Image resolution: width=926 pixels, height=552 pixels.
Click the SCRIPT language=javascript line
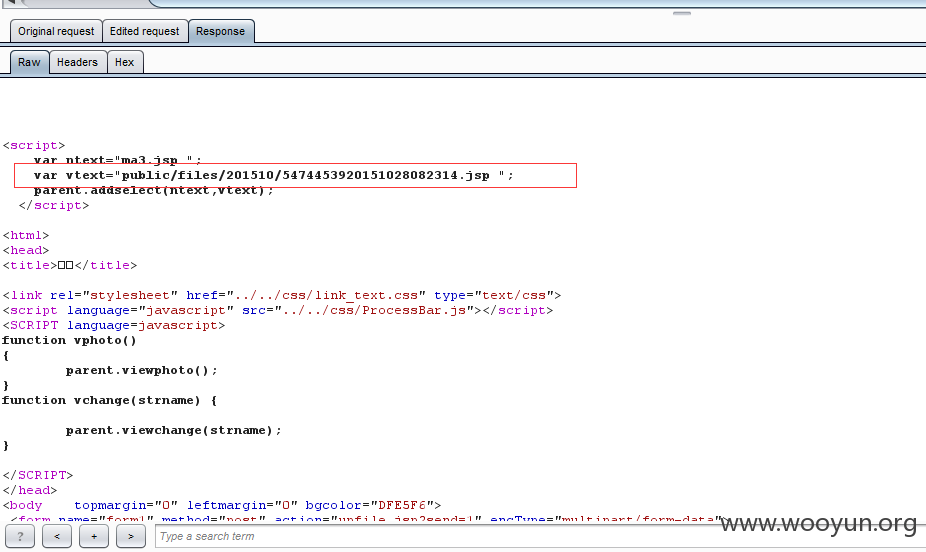[113, 325]
